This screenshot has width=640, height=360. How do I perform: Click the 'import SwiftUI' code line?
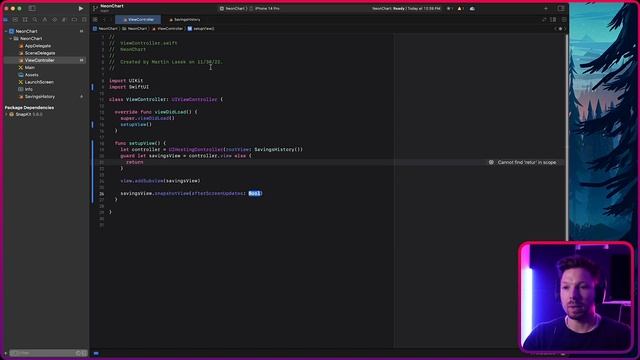tap(129, 87)
